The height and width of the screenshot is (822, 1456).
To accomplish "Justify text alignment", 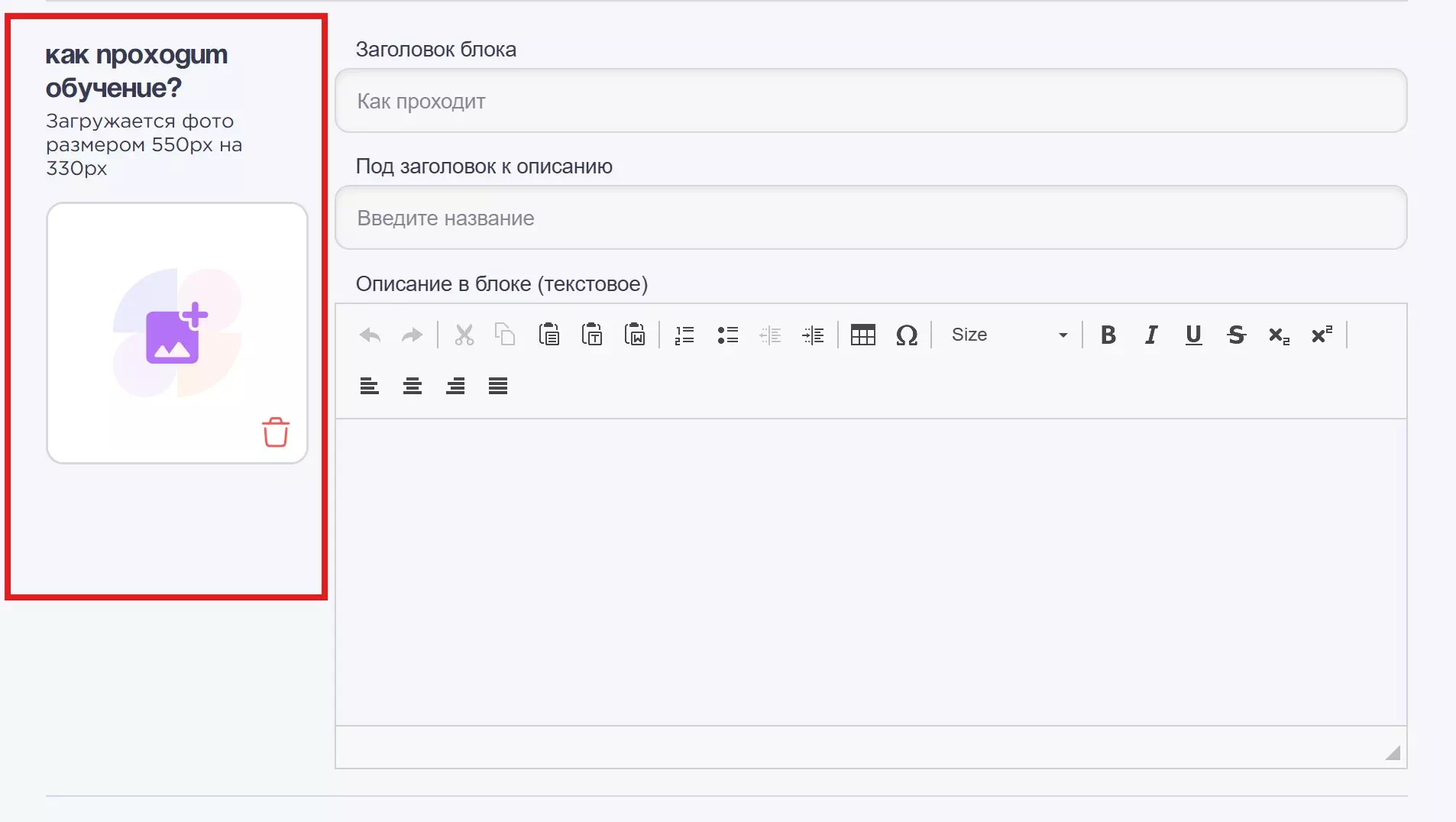I will (x=498, y=386).
